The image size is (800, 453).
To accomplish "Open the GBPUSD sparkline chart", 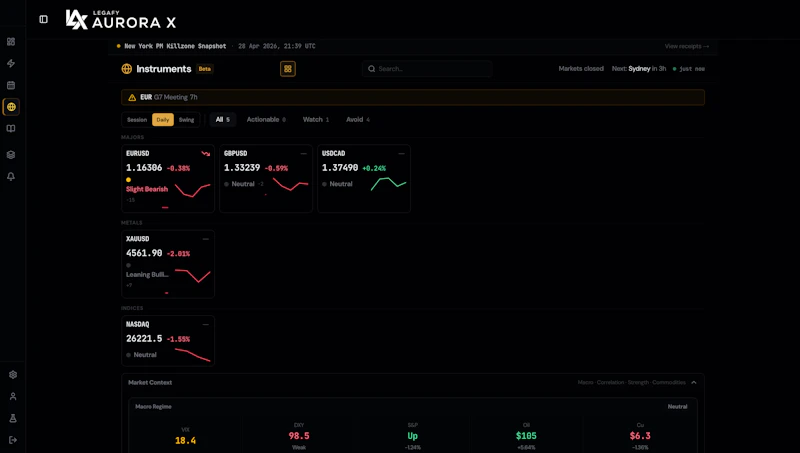I will (x=291, y=184).
